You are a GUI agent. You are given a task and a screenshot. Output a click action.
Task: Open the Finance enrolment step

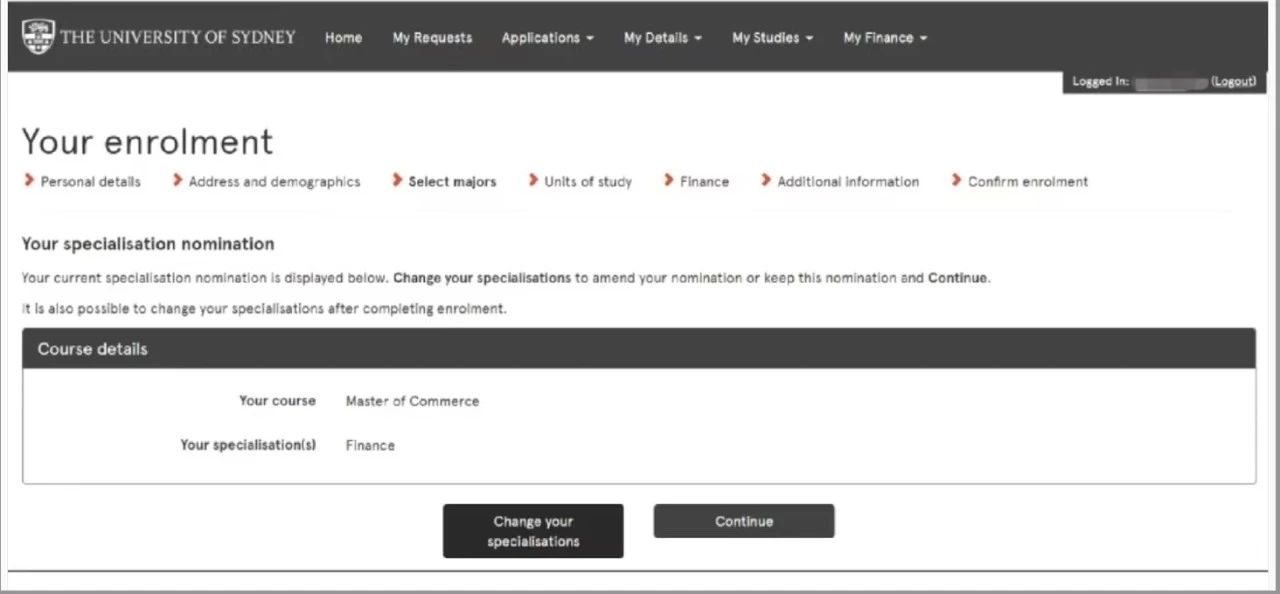point(704,182)
